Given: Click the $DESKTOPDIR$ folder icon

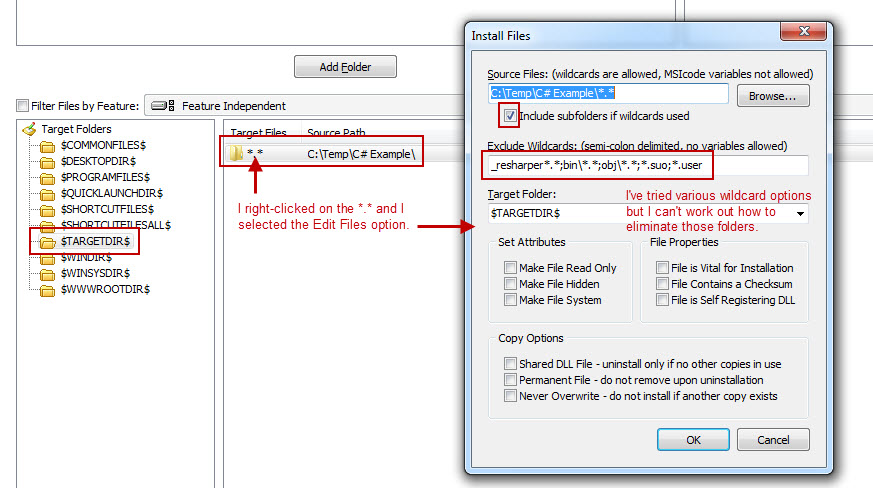Looking at the screenshot, I should (47, 162).
